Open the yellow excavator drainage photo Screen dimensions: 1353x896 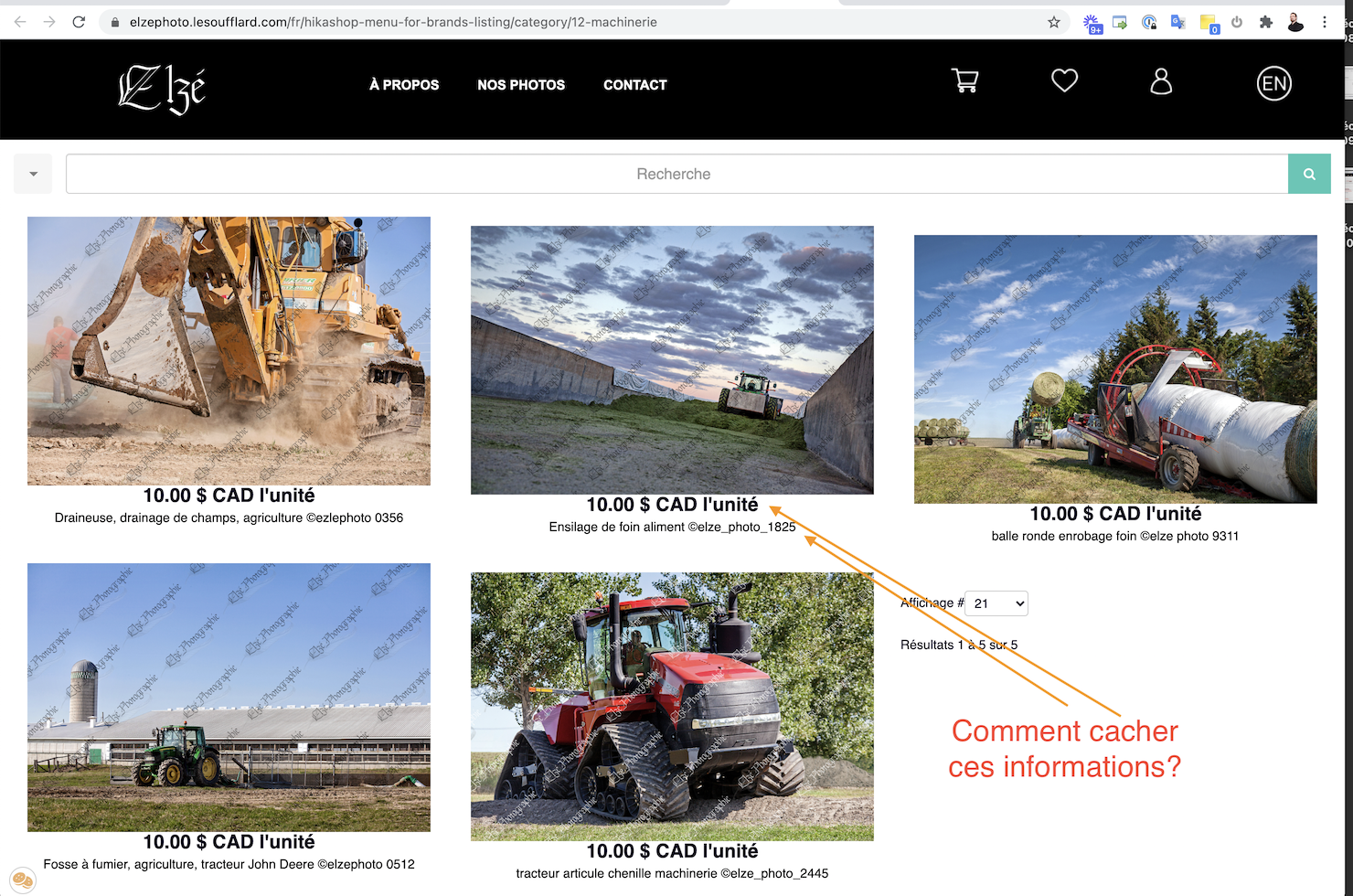229,351
